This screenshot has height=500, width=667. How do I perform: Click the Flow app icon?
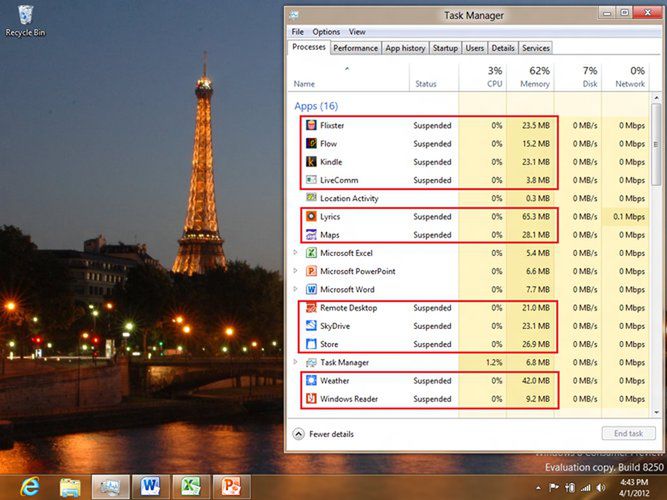tap(311, 143)
